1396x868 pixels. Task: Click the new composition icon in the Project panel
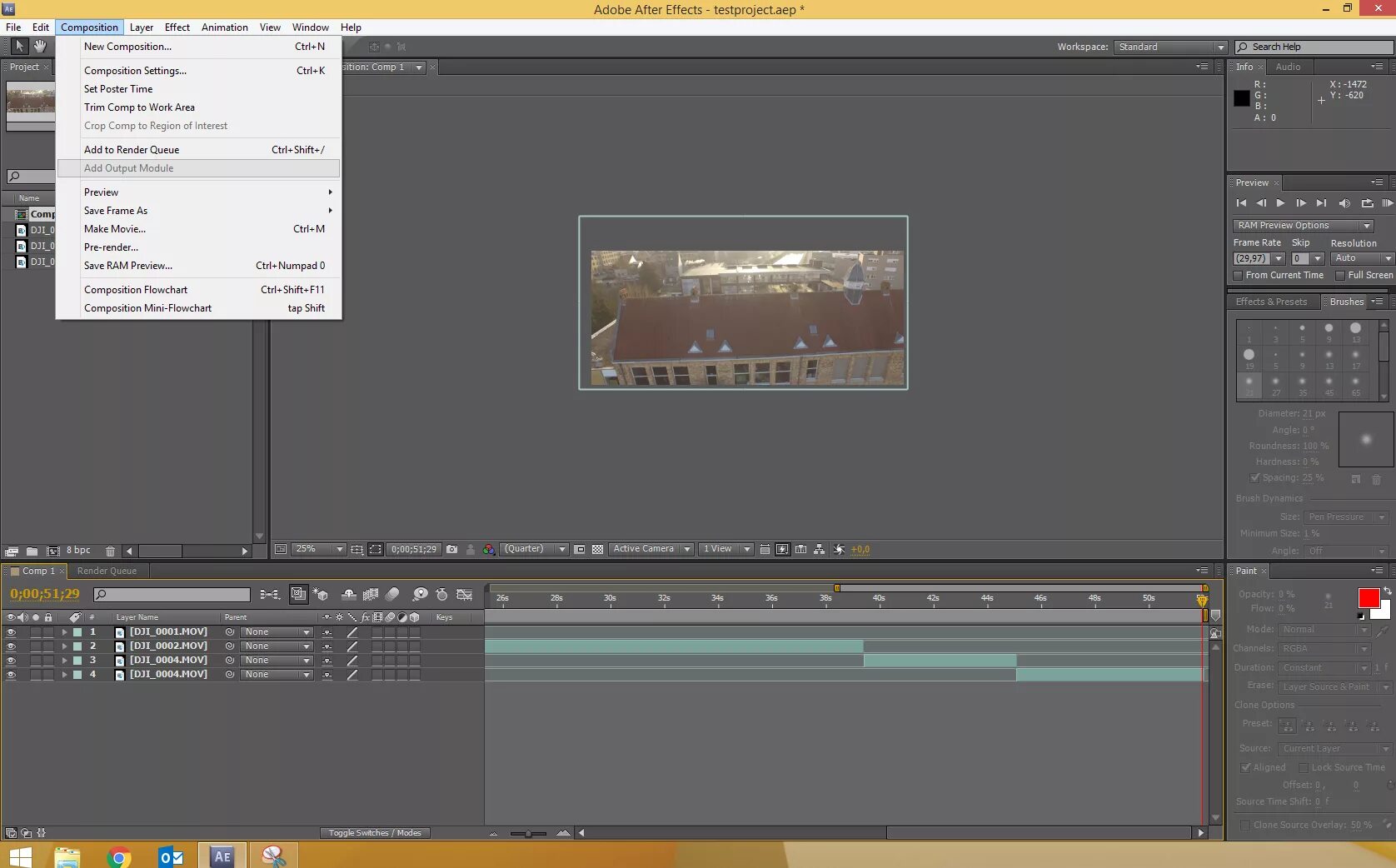pyautogui.click(x=53, y=551)
